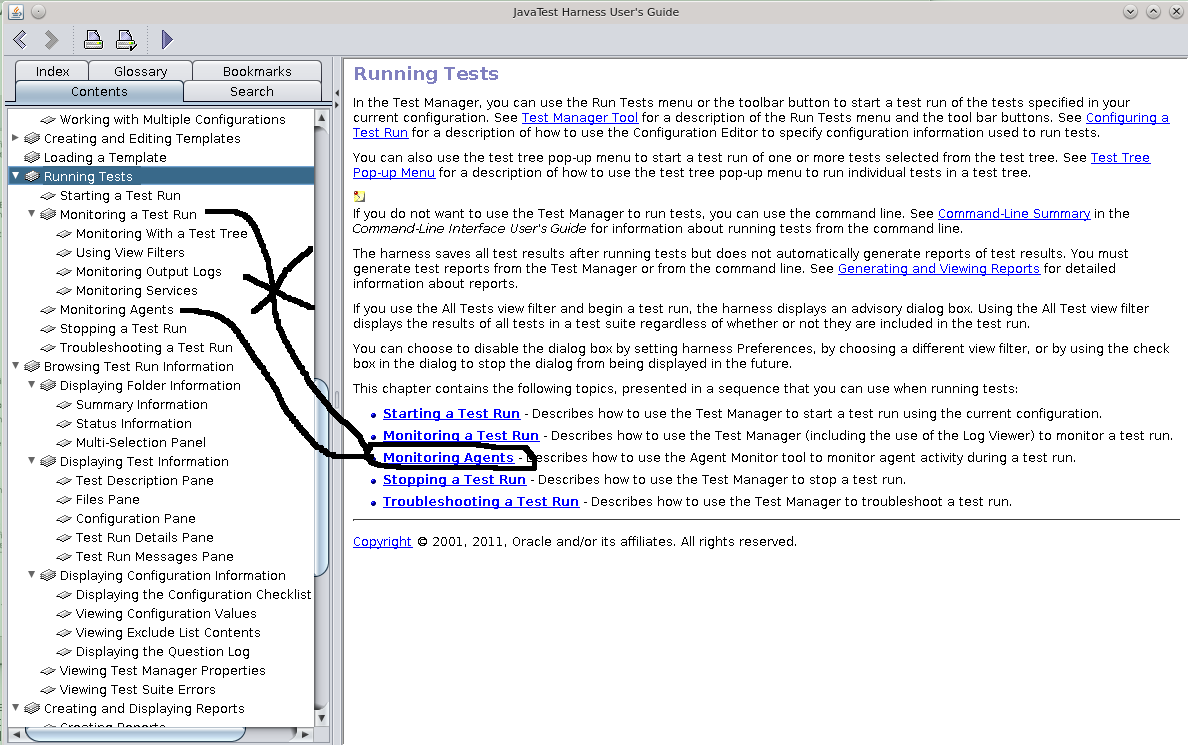Open Page Setup via printer-with-checkmark icon
This screenshot has width=1188, height=745.
click(x=126, y=40)
